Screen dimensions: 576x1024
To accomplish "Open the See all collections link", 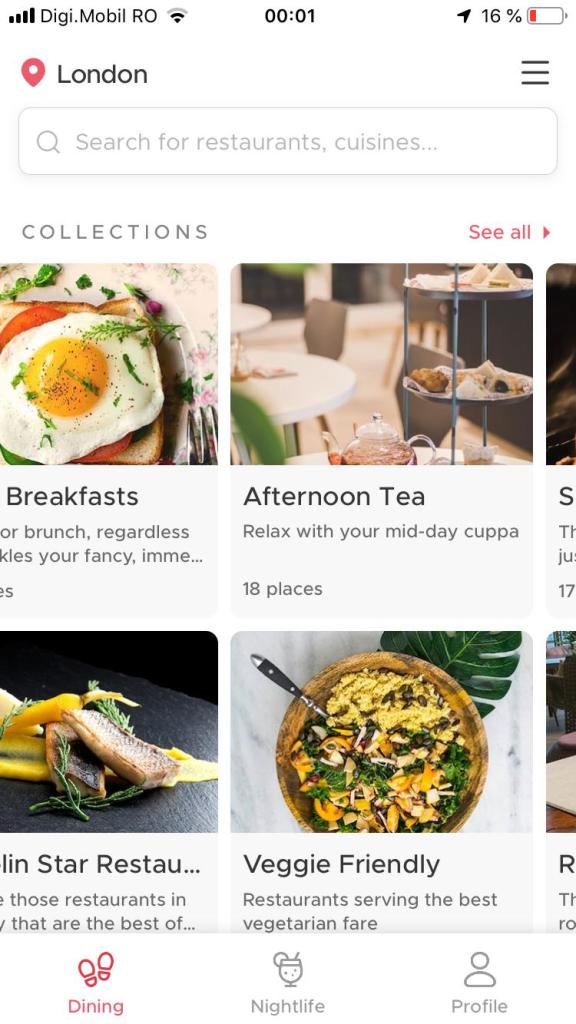I will (x=500, y=232).
